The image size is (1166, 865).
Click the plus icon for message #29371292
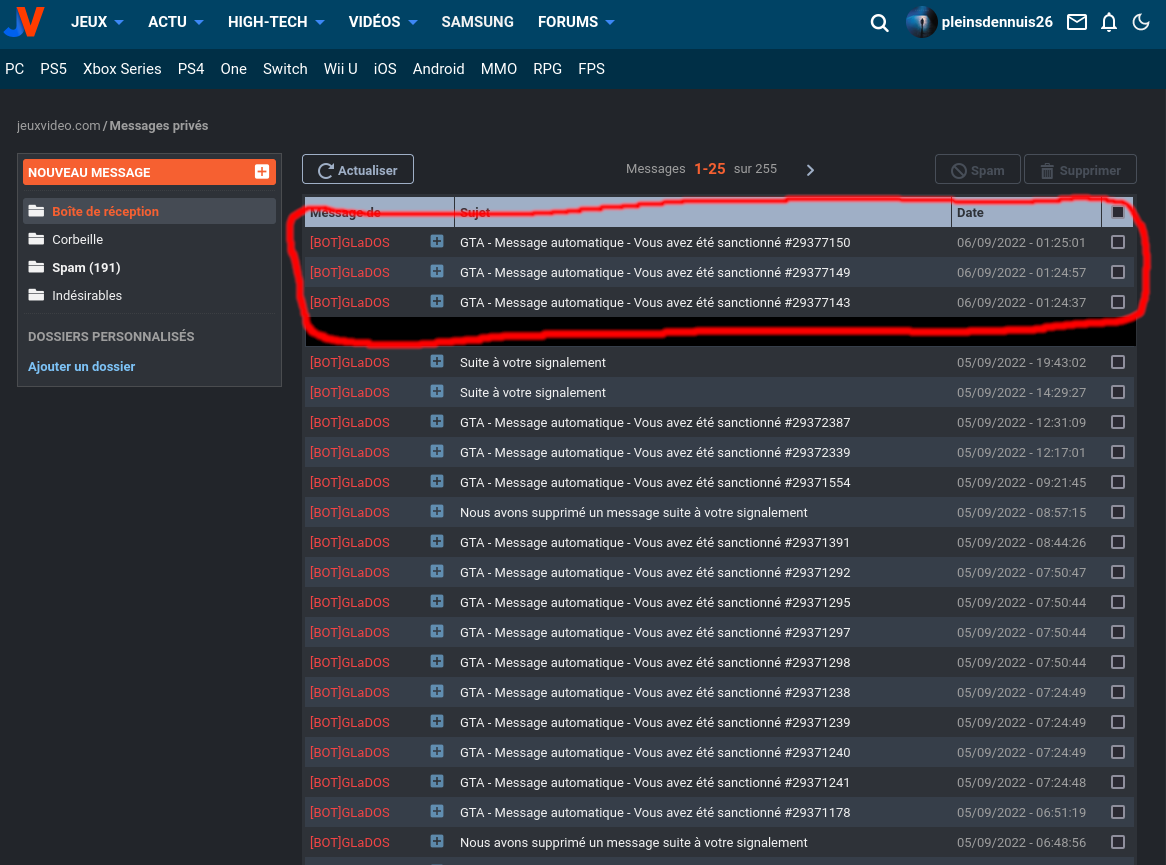pyautogui.click(x=437, y=571)
